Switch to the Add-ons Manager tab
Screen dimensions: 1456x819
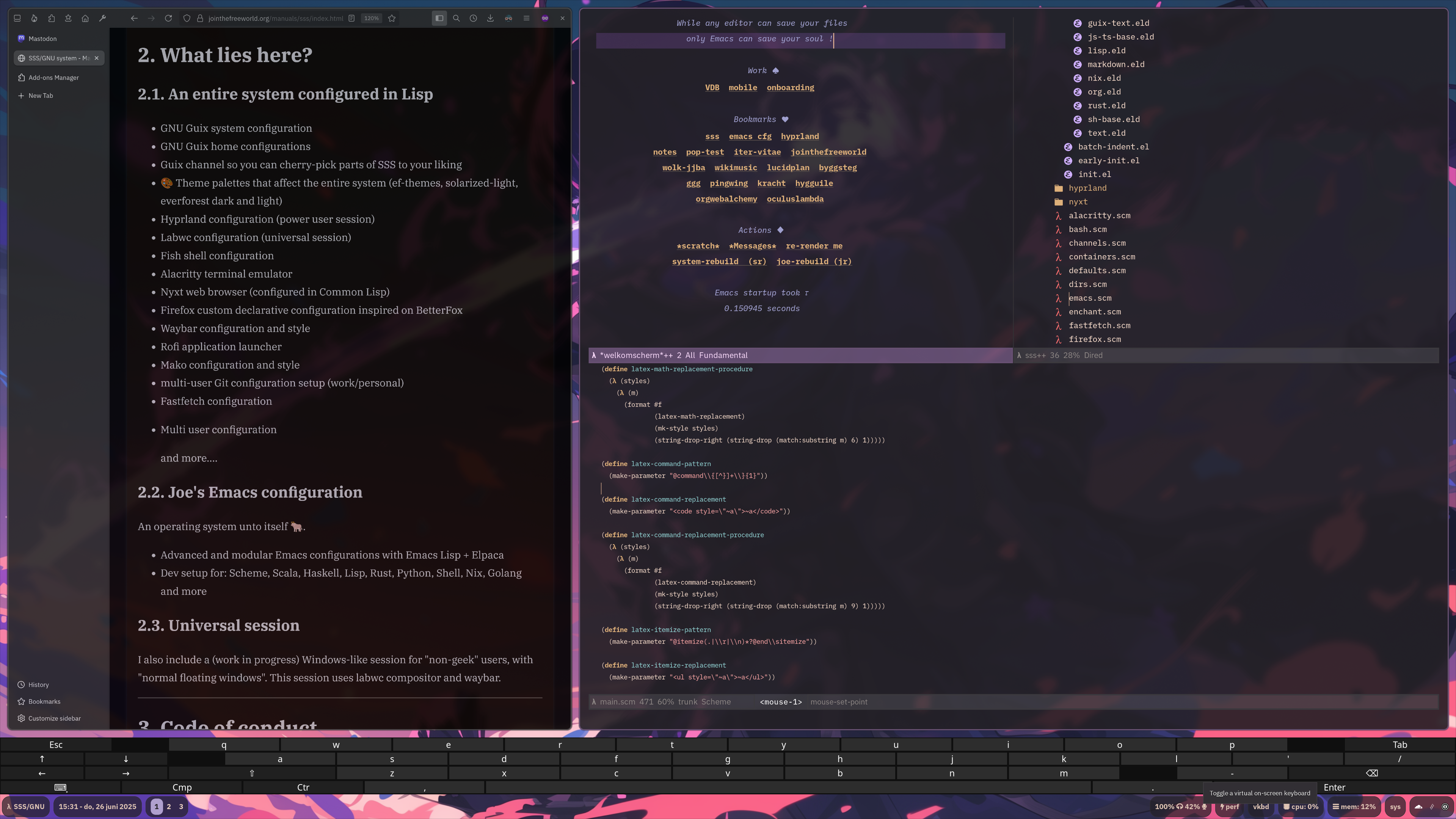(59, 77)
